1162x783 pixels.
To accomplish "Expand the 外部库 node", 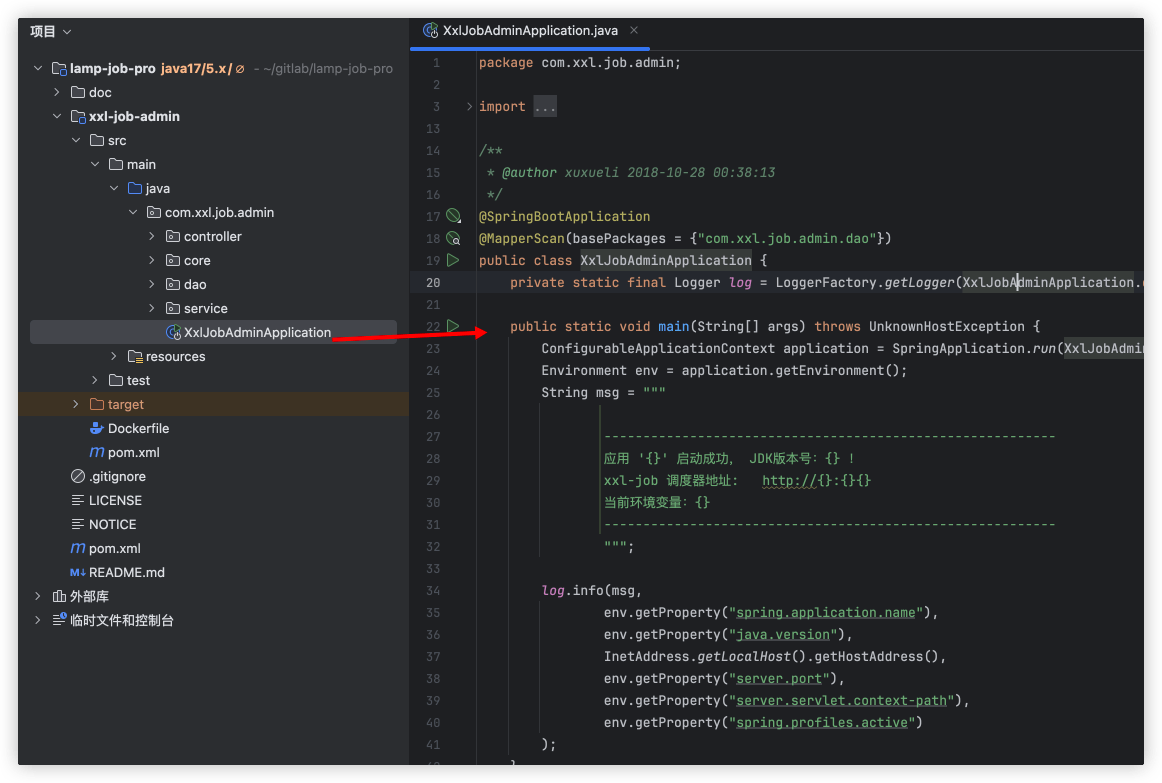I will tap(38, 596).
